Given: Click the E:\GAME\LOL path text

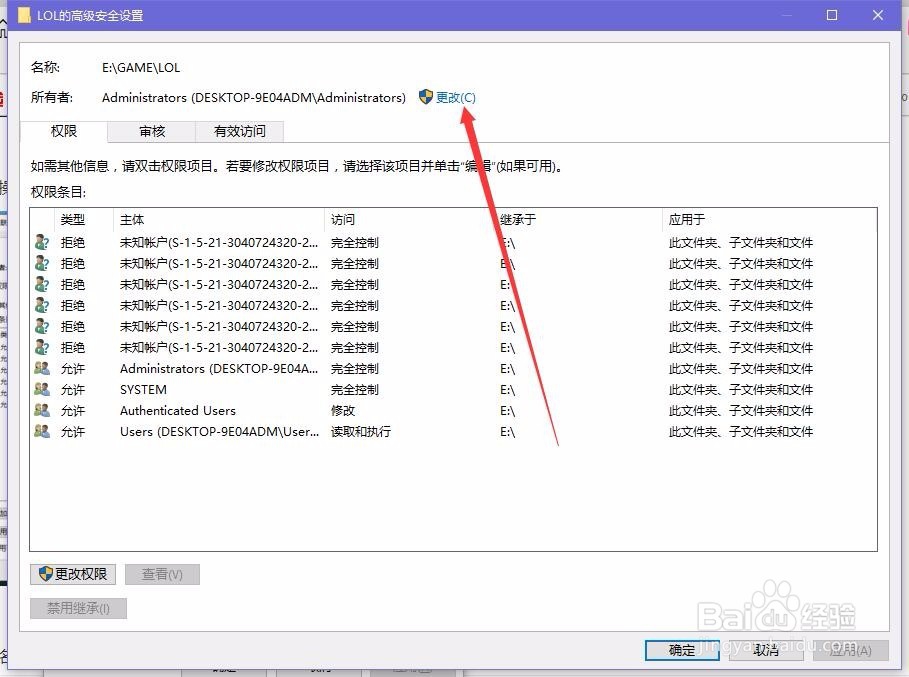Looking at the screenshot, I should coord(141,67).
